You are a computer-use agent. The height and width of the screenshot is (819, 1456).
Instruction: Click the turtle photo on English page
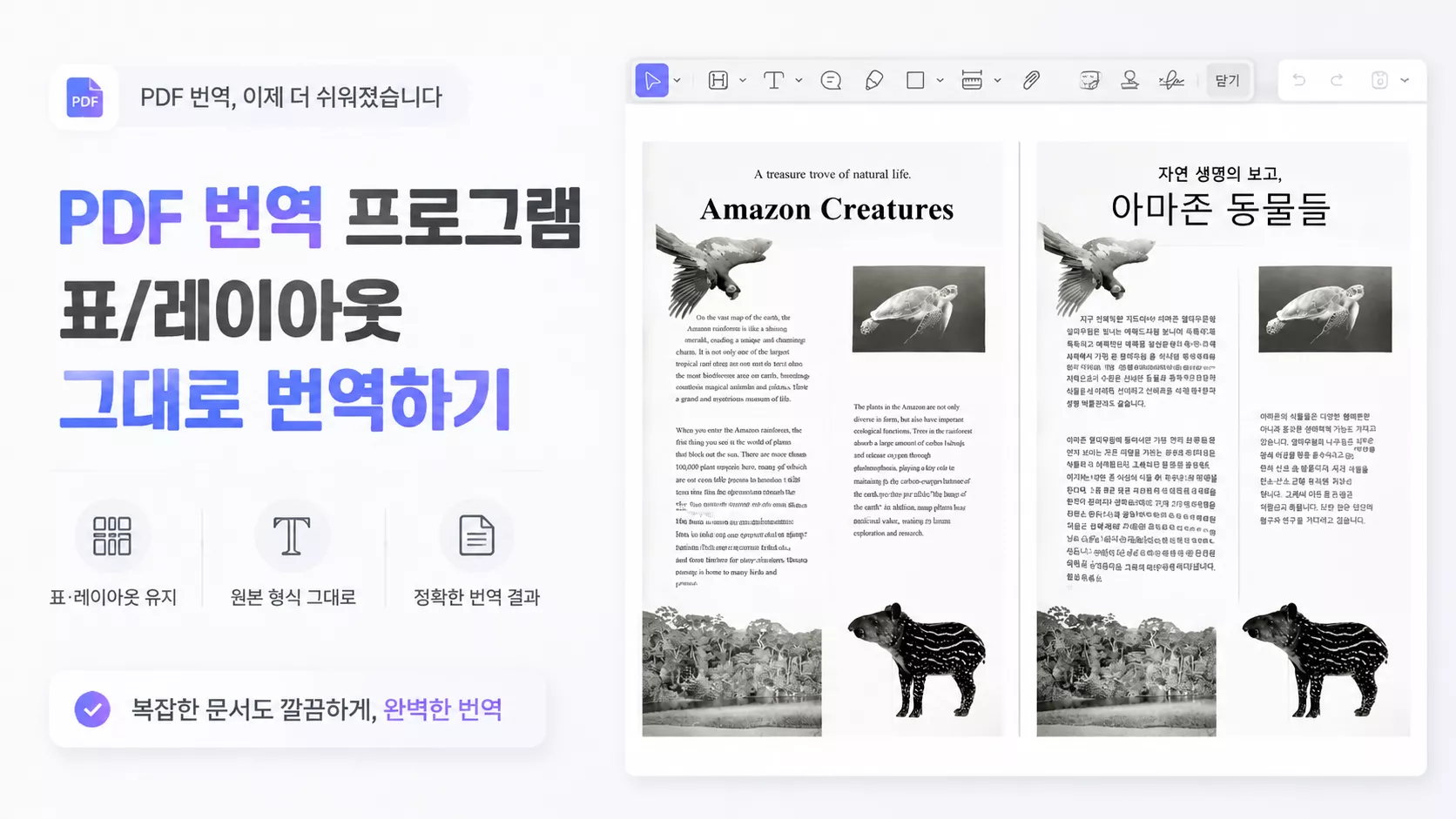[x=919, y=309]
